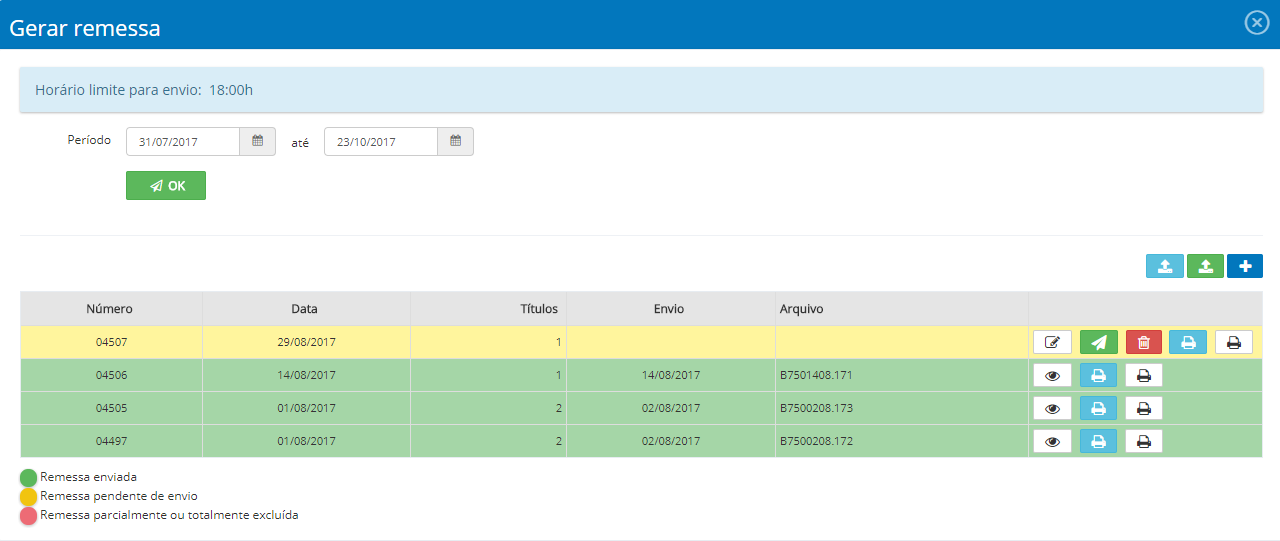The image size is (1280, 541).
Task: Close the Gerar remessa dialog
Action: (1256, 23)
